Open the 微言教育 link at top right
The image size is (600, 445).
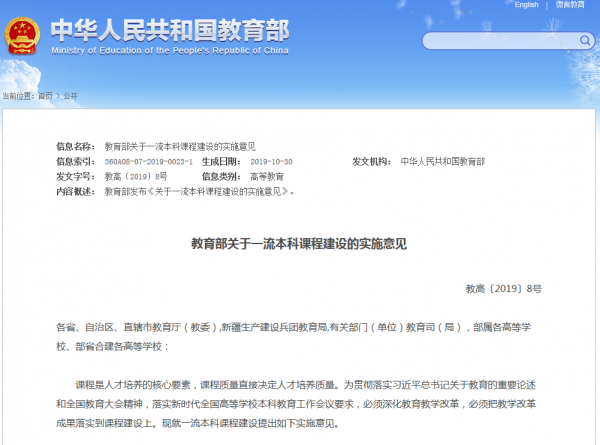pos(570,5)
